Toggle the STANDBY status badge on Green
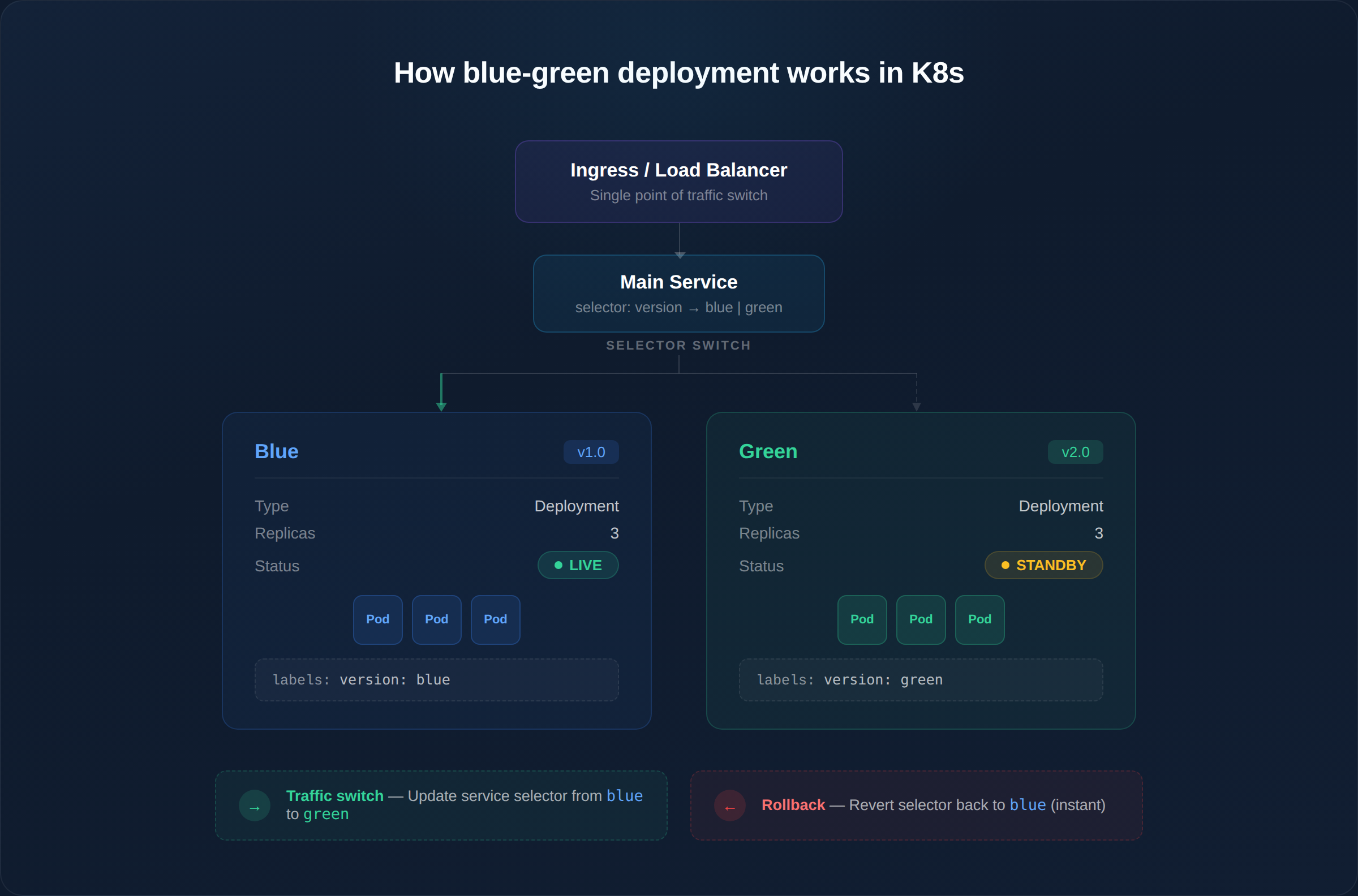 (1043, 565)
